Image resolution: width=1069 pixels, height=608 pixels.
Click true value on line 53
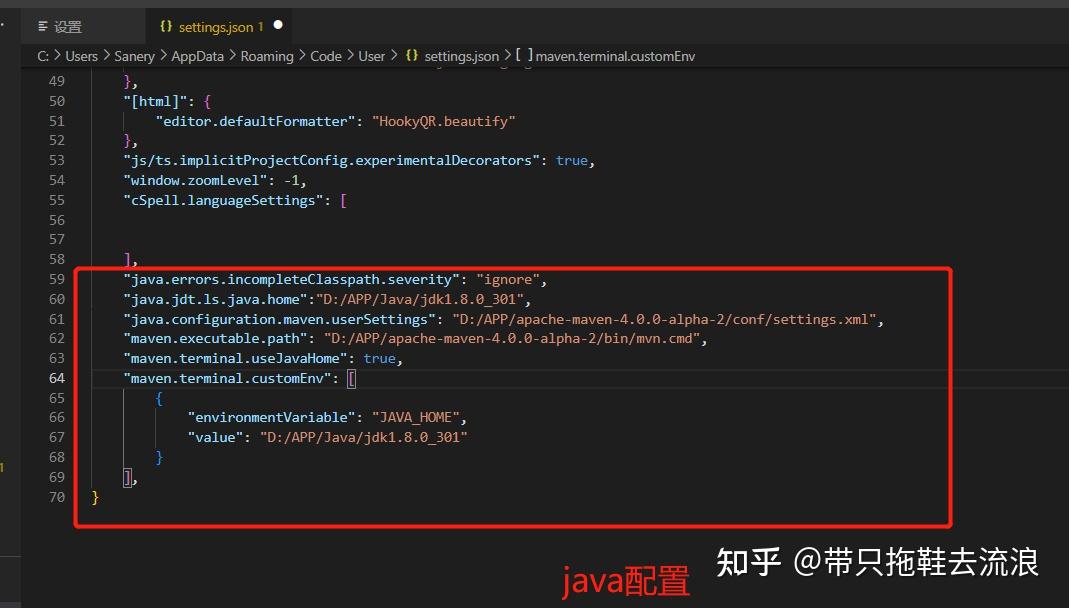tap(571, 161)
